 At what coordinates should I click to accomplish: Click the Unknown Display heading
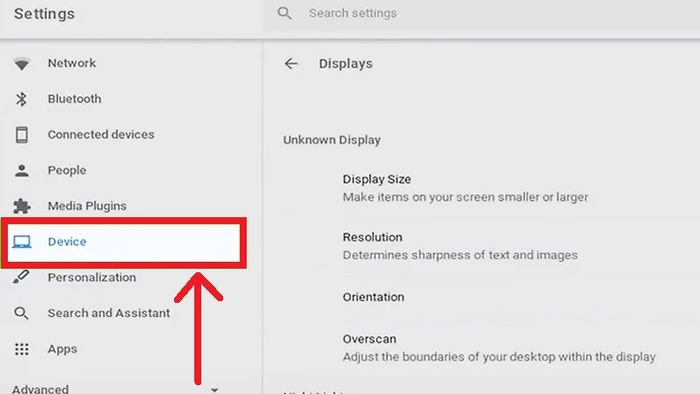332,140
